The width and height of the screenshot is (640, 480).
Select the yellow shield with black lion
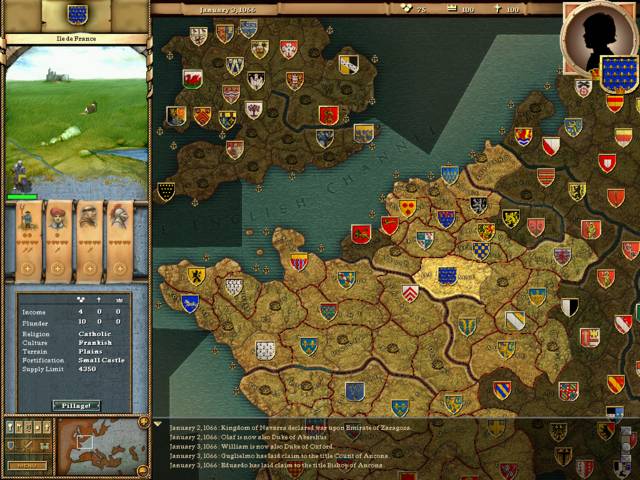[196, 276]
